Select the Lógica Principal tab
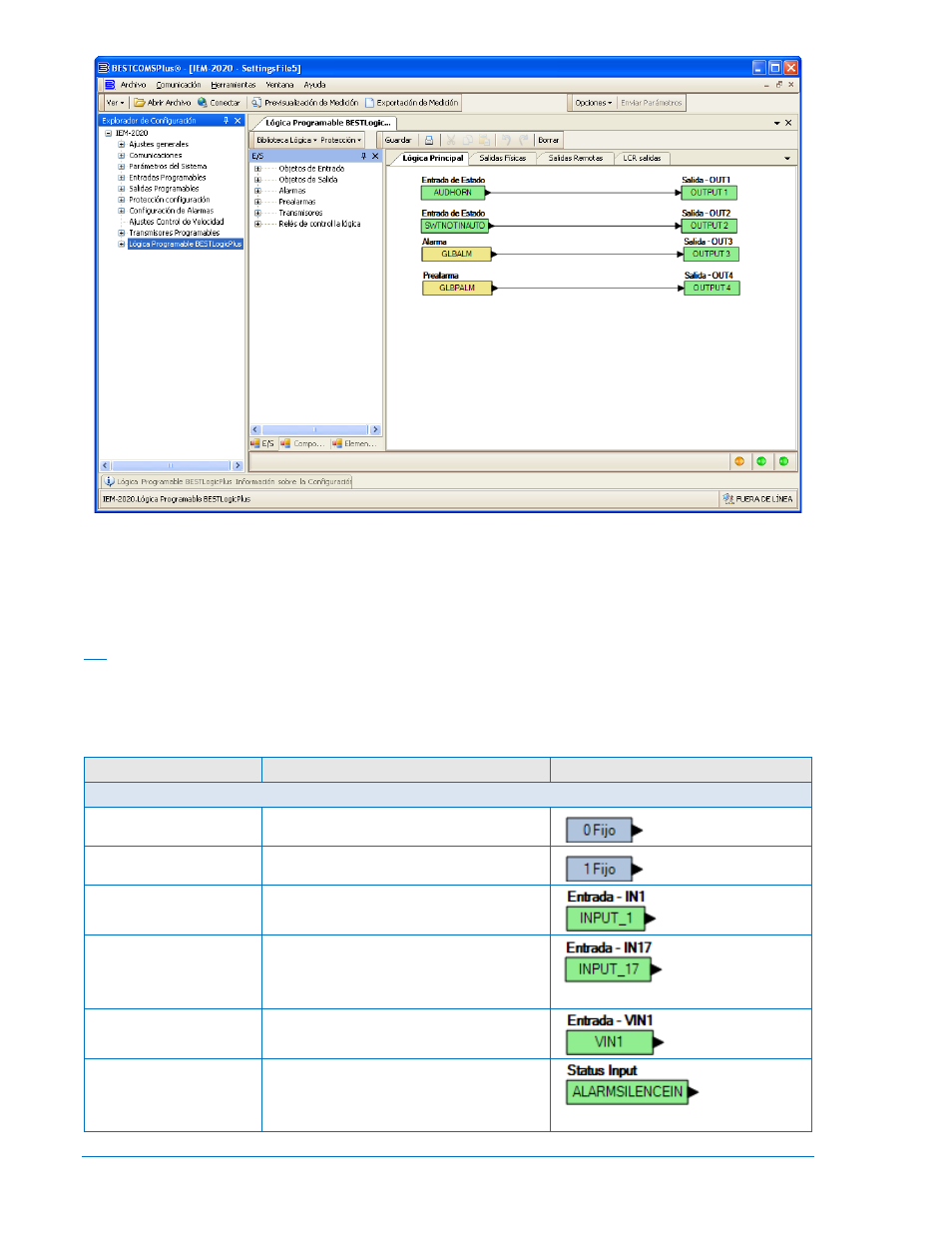This screenshot has height=1233, width=952. click(x=432, y=159)
